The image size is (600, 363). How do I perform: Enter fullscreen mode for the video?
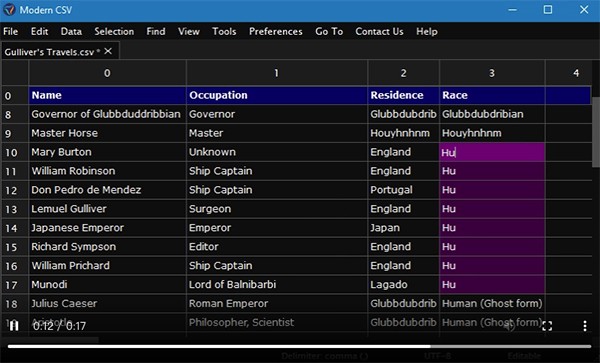click(547, 326)
